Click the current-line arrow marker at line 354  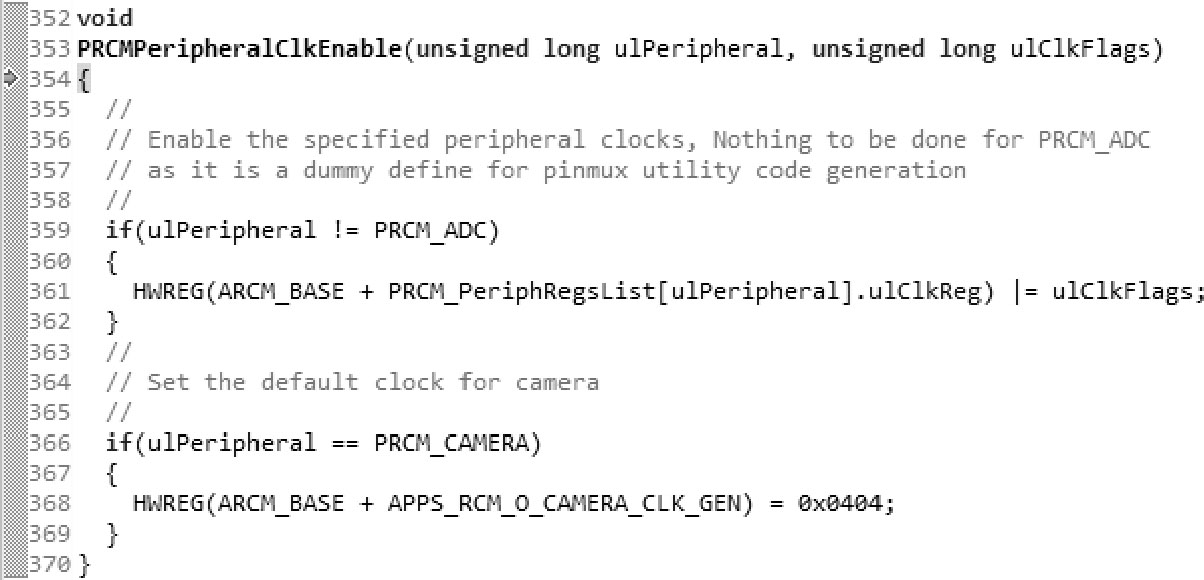(x=11, y=79)
